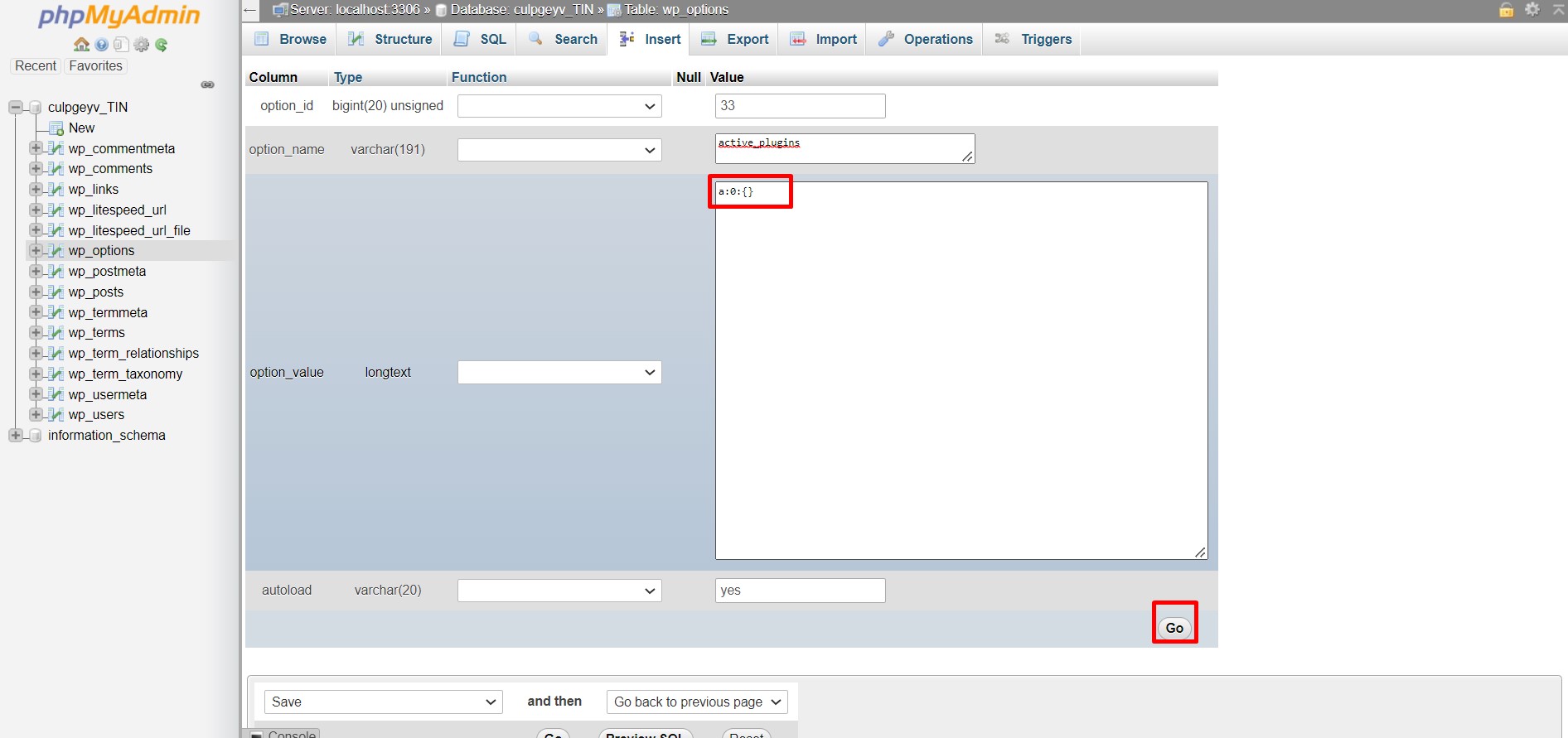Click table icon beside wp_termmeta
1568x738 pixels.
(56, 312)
